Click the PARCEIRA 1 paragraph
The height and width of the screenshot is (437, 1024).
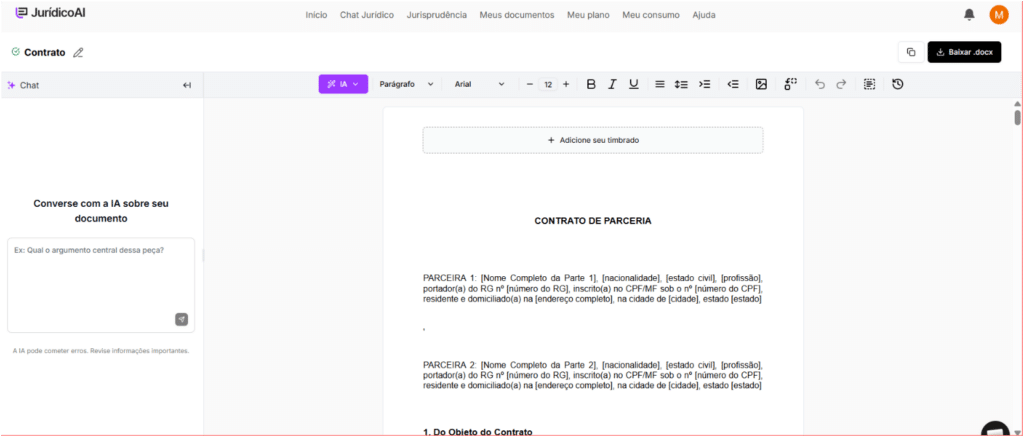click(593, 289)
